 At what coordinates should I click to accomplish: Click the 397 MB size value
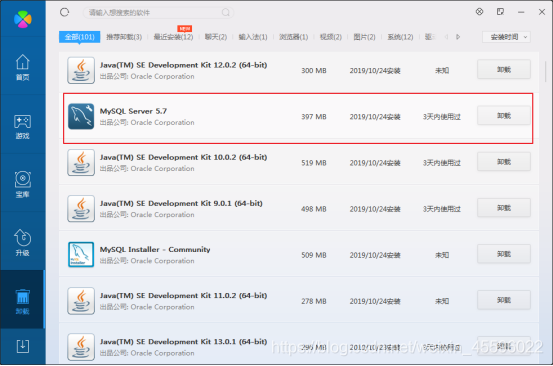pyautogui.click(x=314, y=117)
